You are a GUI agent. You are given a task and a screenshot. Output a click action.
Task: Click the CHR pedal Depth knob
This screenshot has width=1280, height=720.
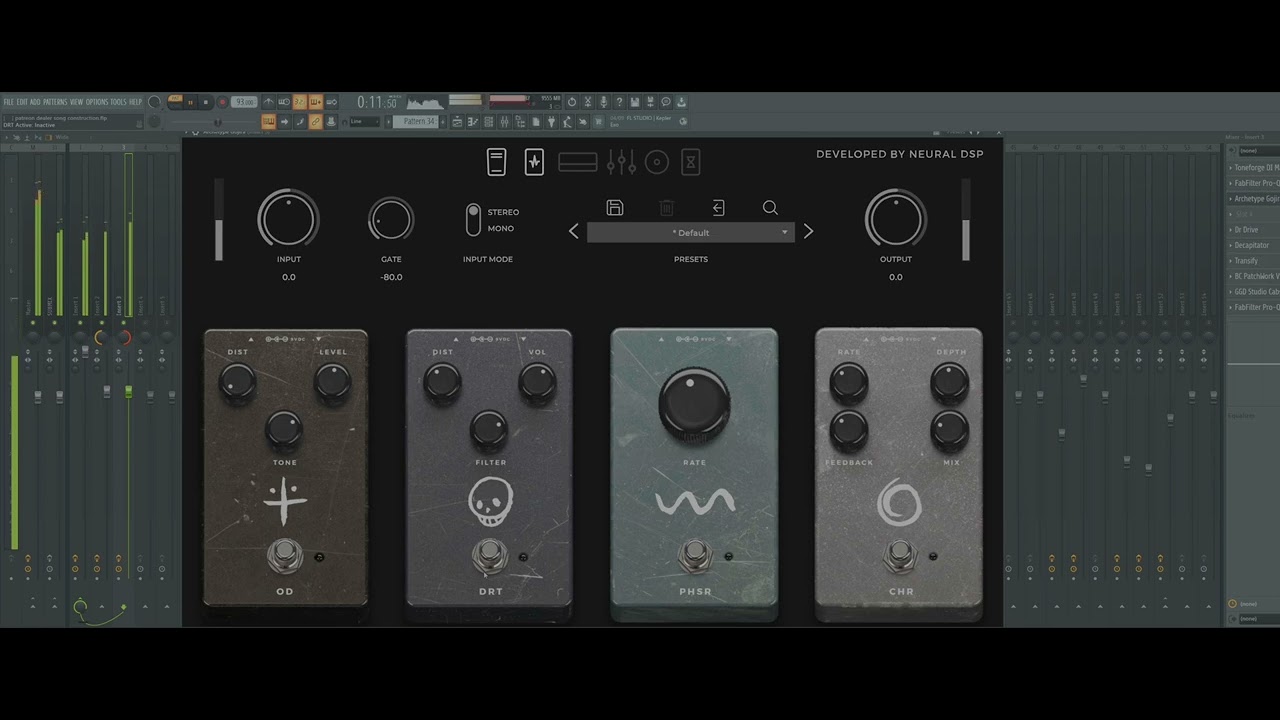[x=950, y=384]
